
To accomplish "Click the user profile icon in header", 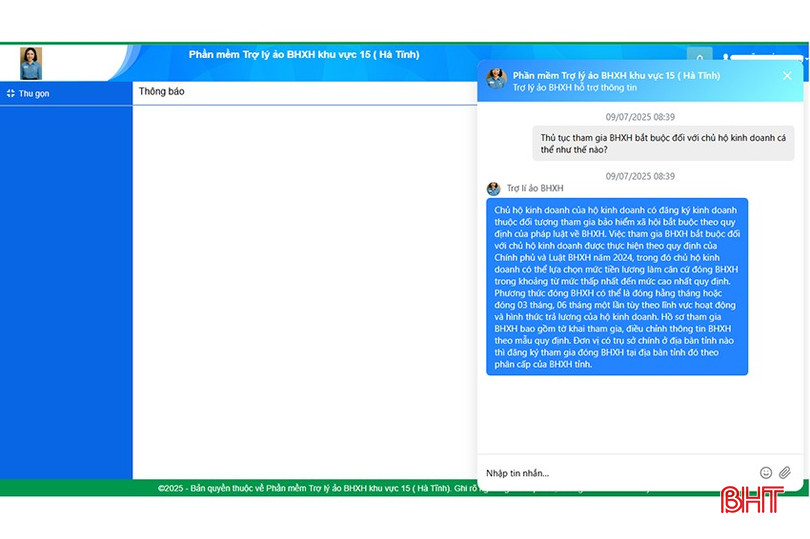I will point(726,57).
